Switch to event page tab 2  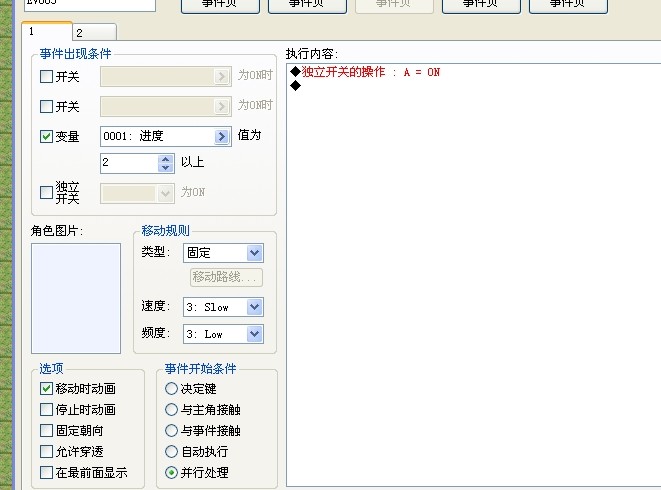click(94, 32)
